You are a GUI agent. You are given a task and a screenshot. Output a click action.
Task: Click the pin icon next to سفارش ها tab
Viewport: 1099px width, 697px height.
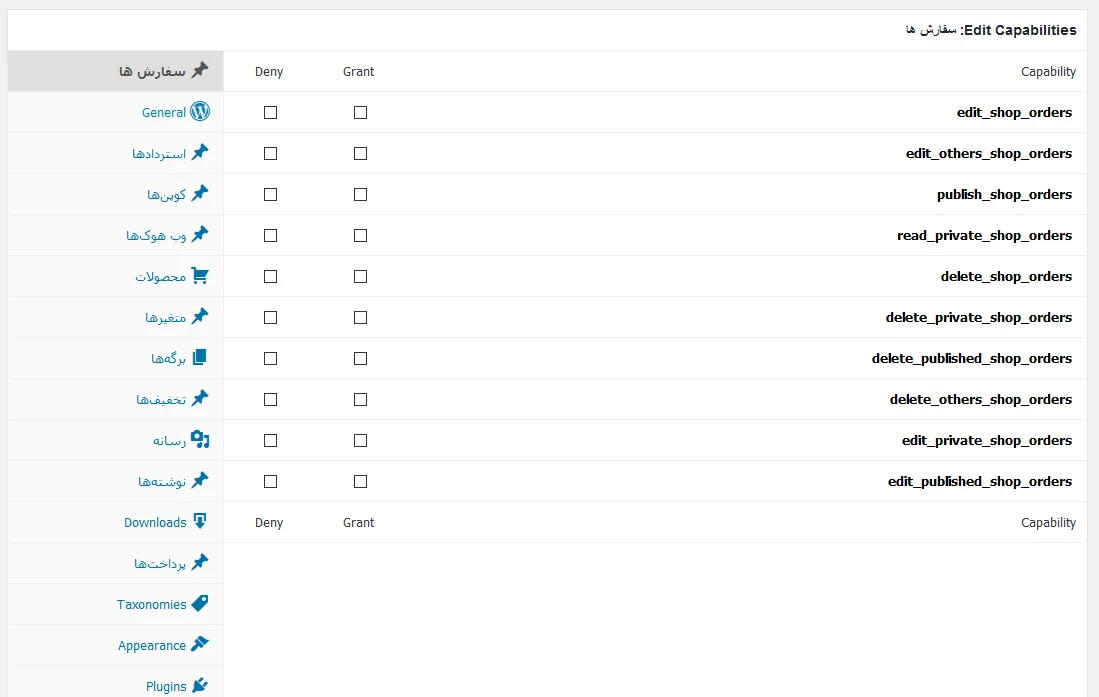[x=200, y=70]
